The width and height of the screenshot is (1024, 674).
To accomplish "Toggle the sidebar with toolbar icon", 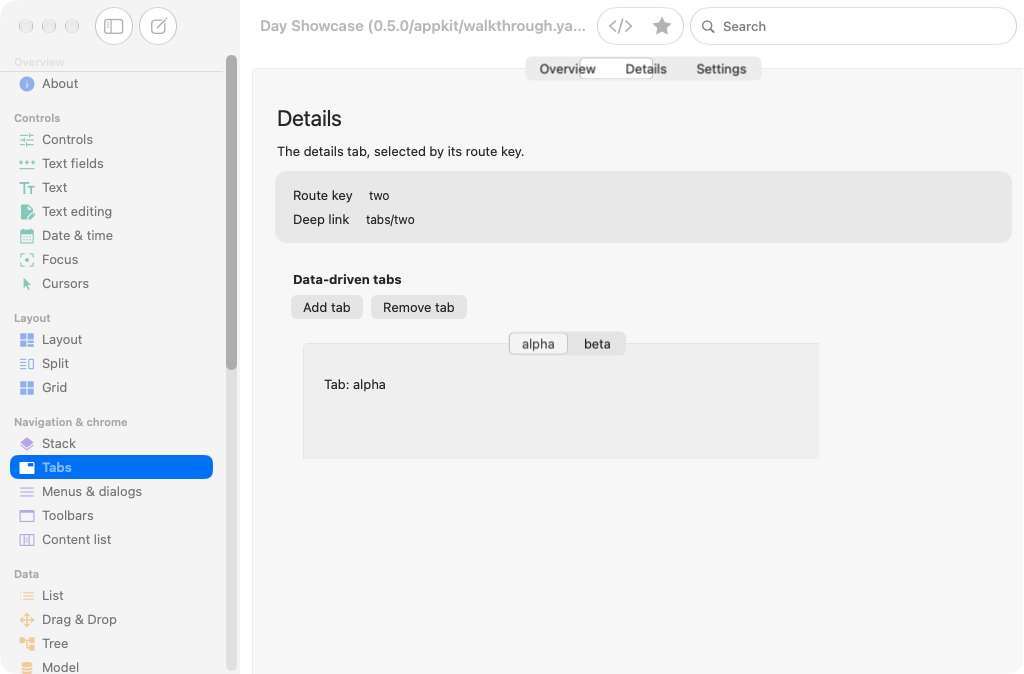I will (x=114, y=26).
